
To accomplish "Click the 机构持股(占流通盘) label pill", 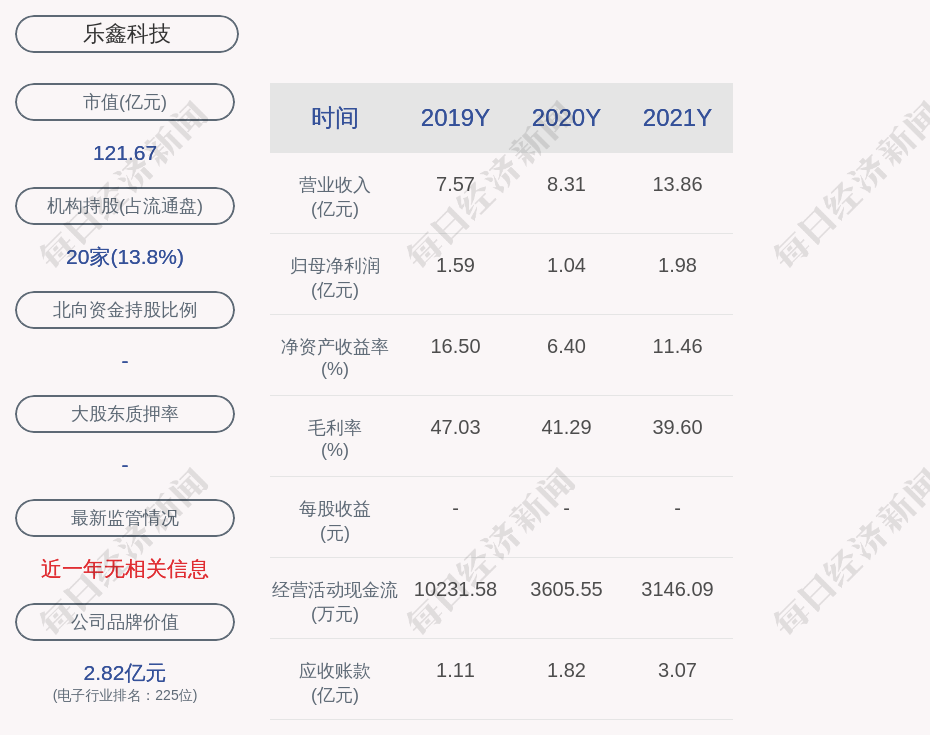I will pos(125,206).
